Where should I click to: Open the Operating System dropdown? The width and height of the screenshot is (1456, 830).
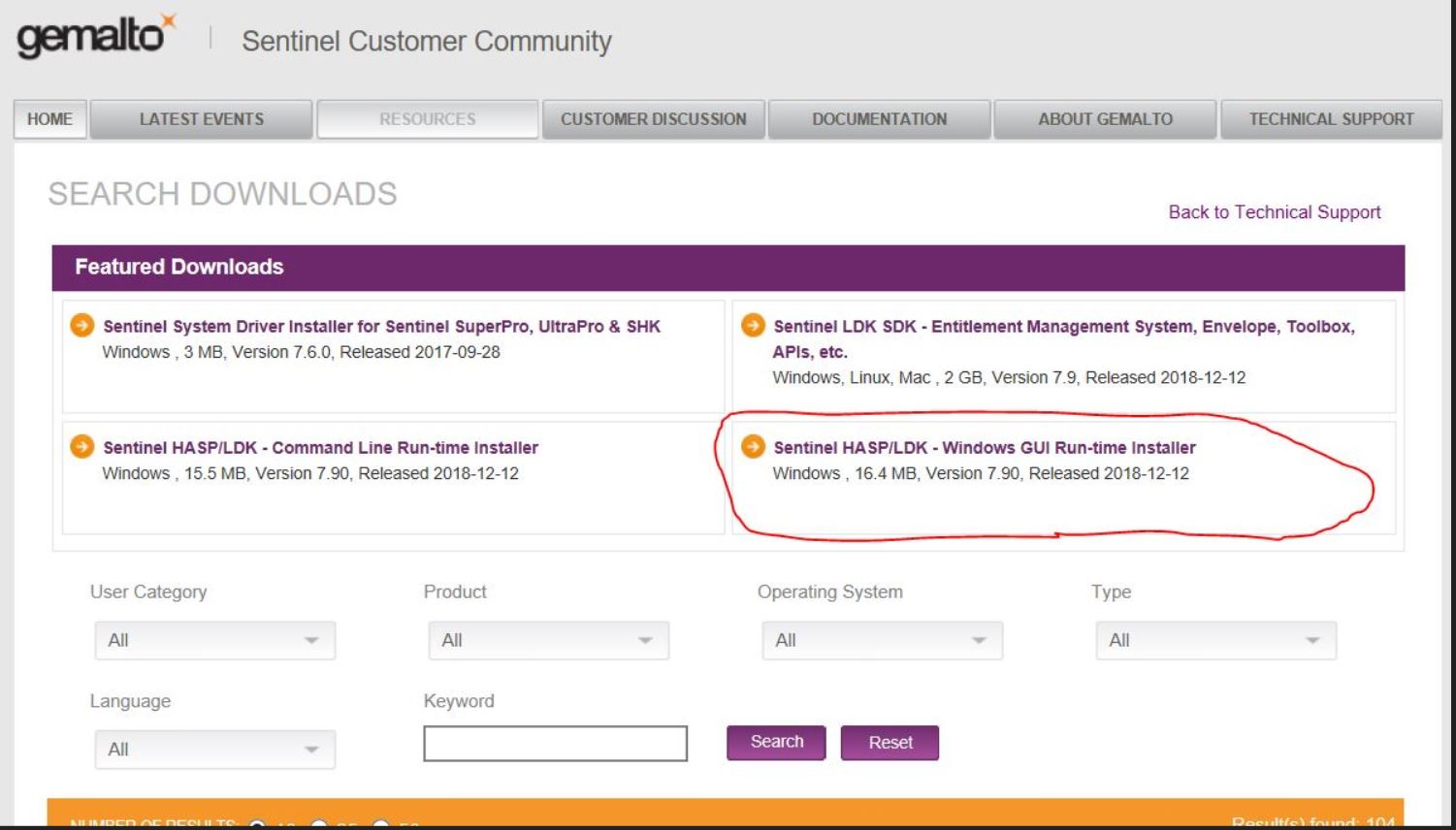coord(883,640)
